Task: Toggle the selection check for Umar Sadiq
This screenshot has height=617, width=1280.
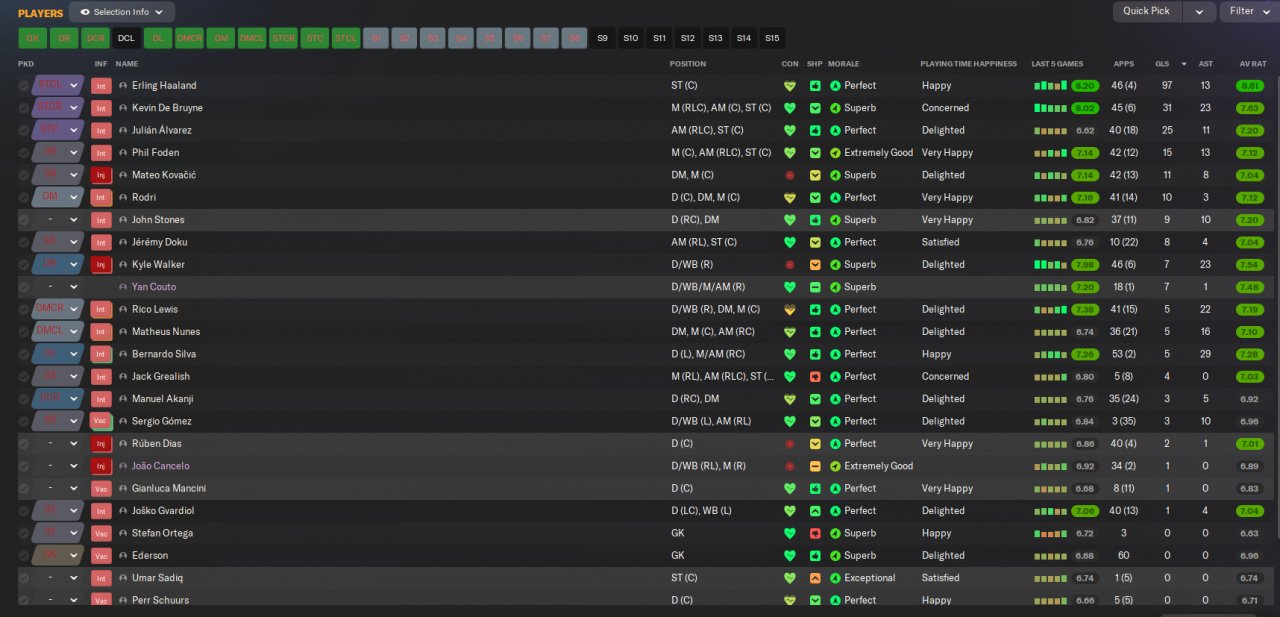Action: click(x=24, y=578)
